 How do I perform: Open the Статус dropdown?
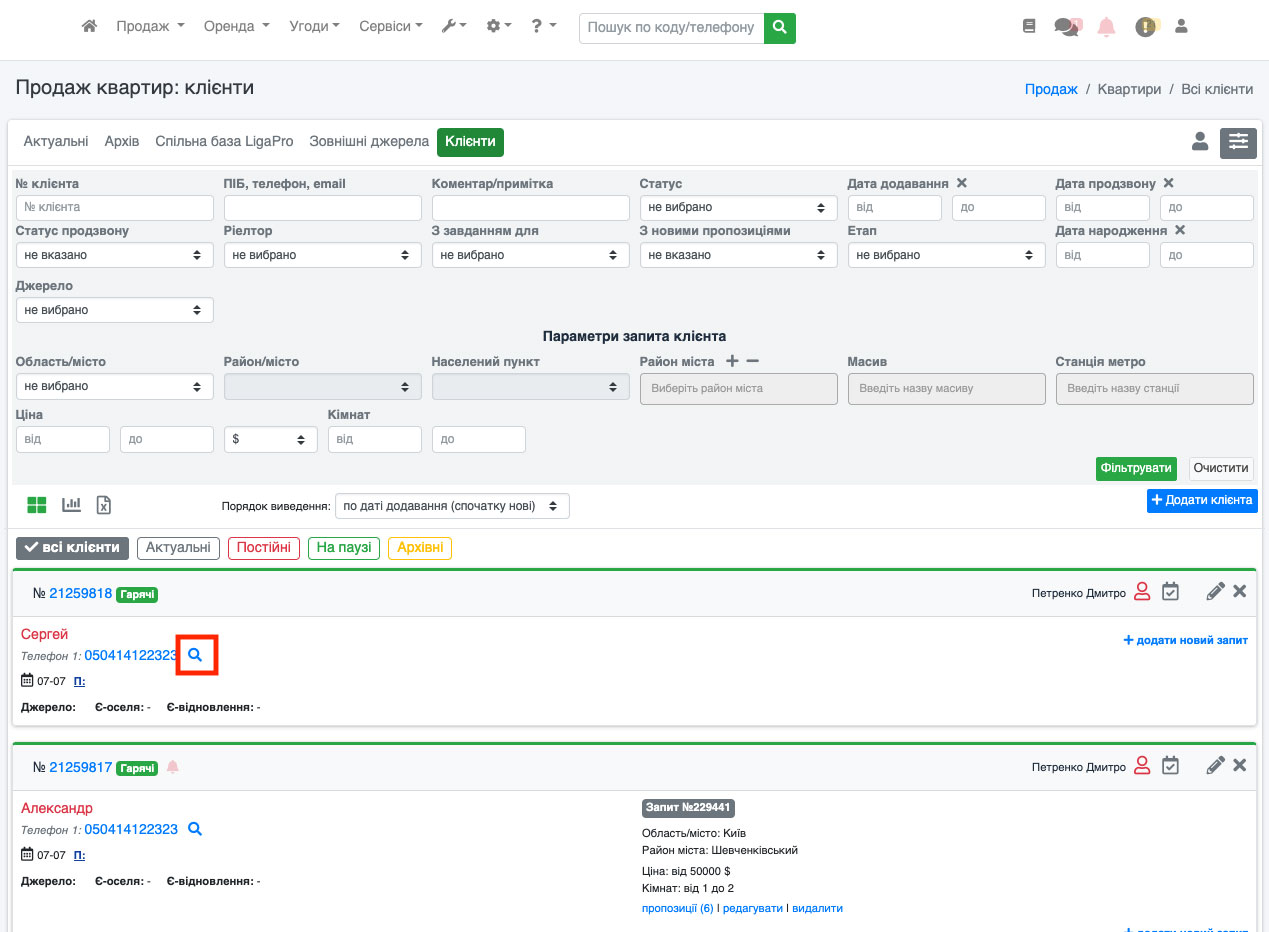pyautogui.click(x=738, y=207)
